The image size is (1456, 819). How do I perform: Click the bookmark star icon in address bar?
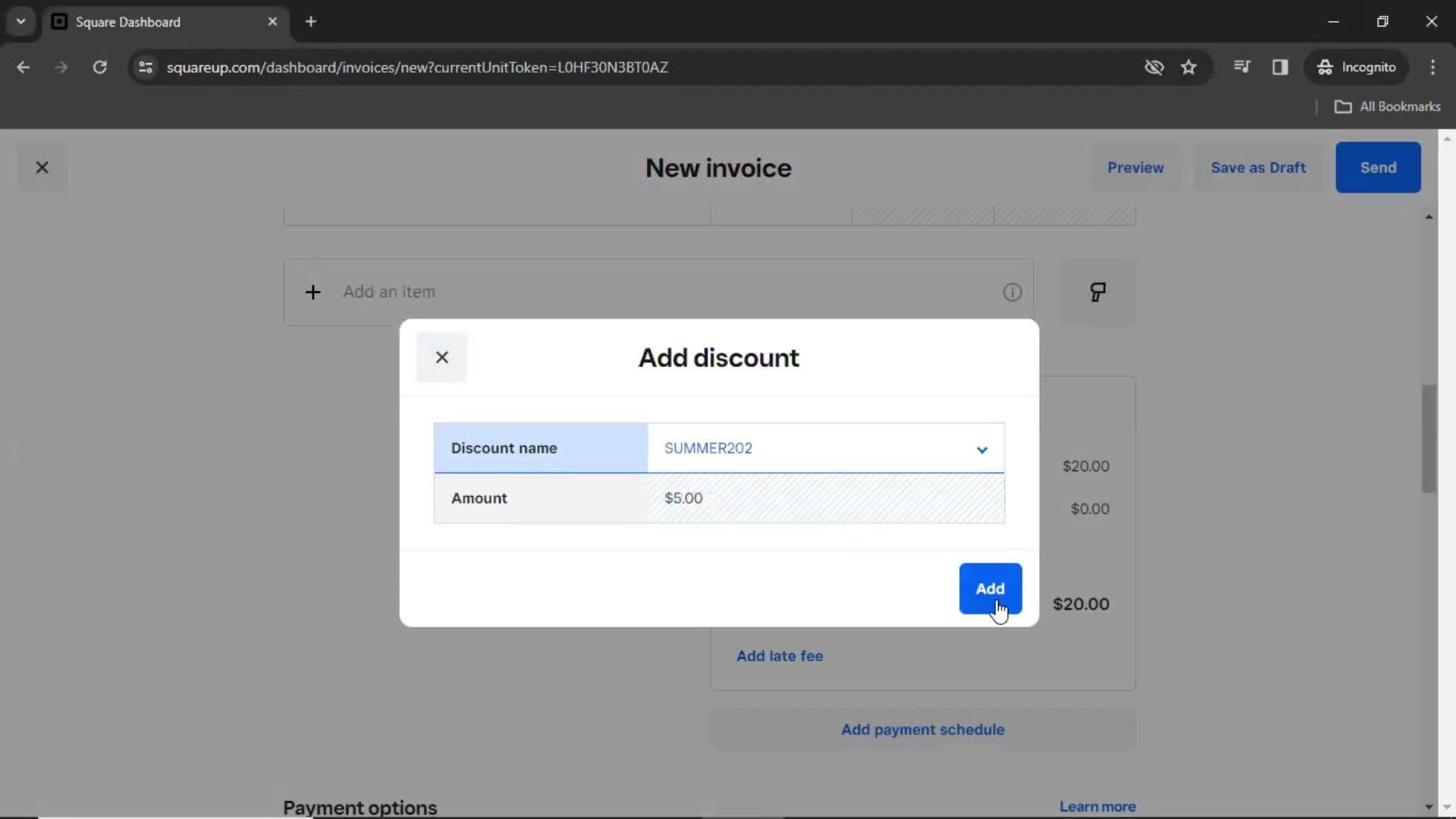click(x=1190, y=67)
